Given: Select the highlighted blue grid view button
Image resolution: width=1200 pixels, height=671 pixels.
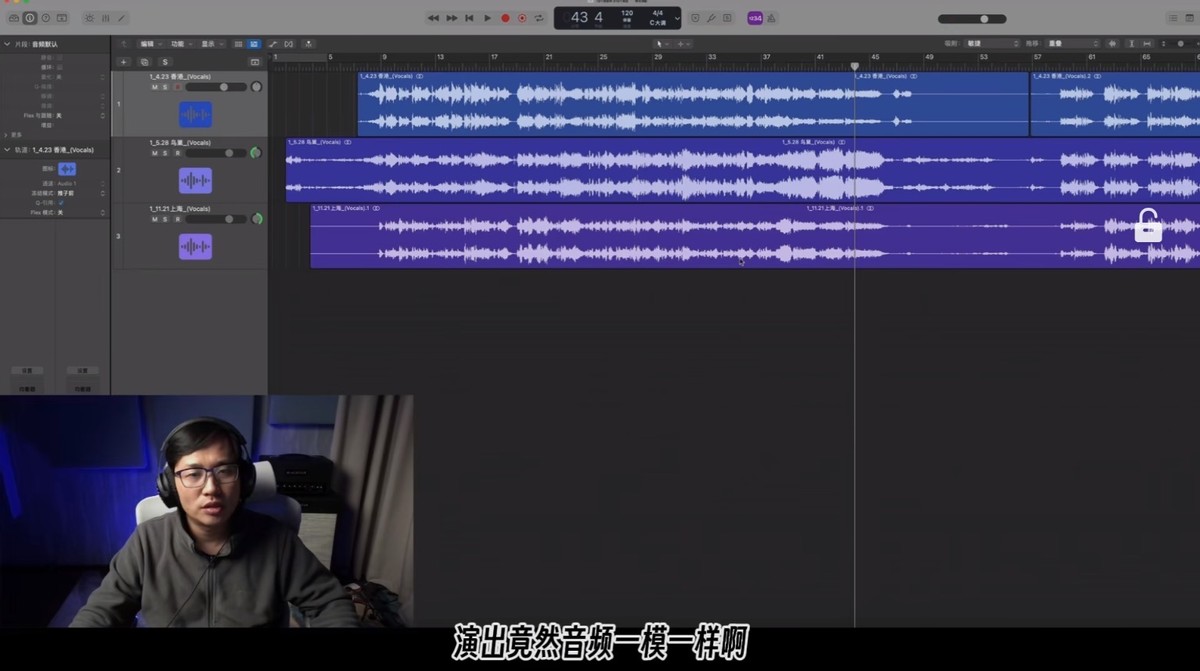Looking at the screenshot, I should click(x=254, y=44).
